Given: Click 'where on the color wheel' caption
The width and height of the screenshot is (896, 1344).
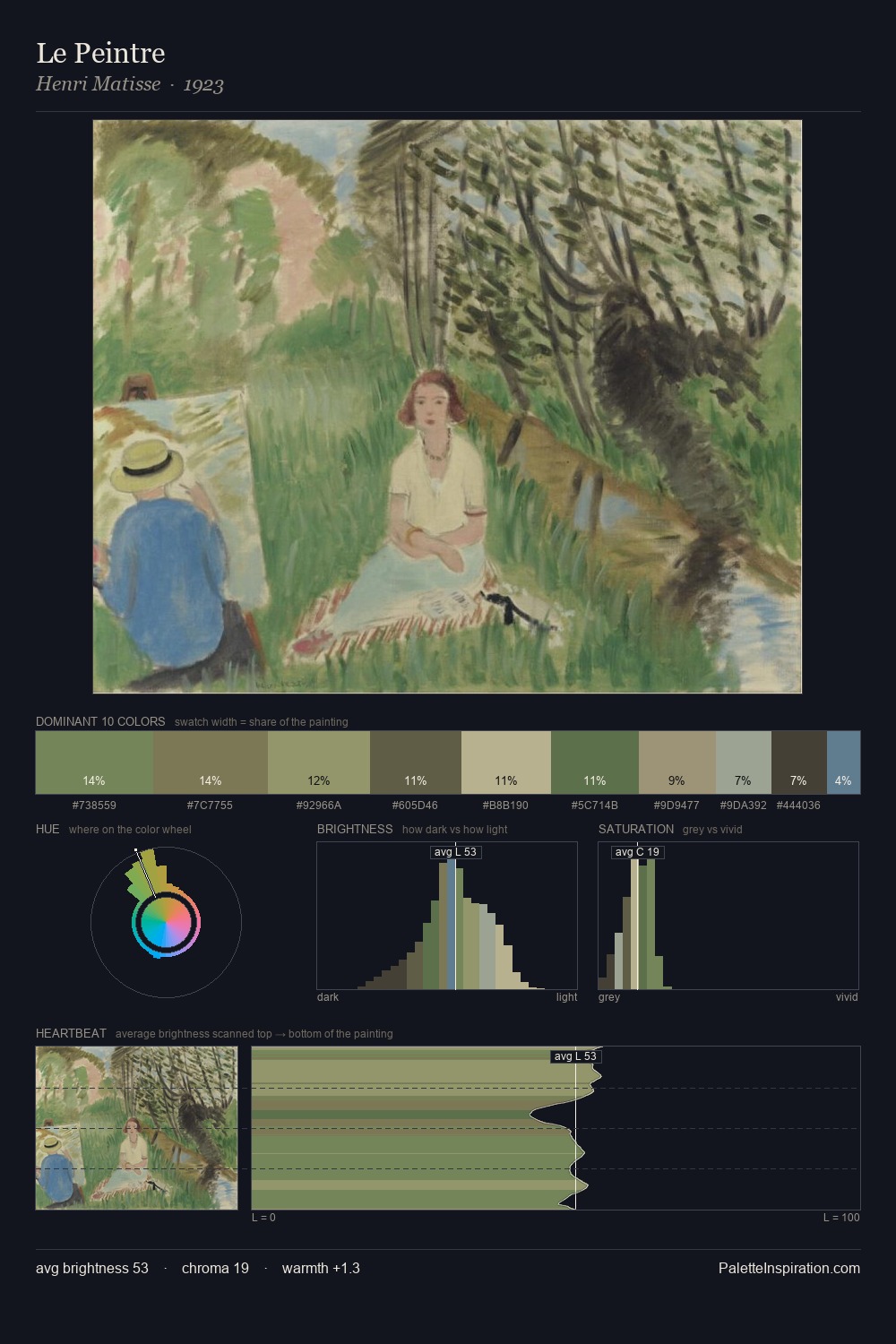Looking at the screenshot, I should click(x=130, y=830).
